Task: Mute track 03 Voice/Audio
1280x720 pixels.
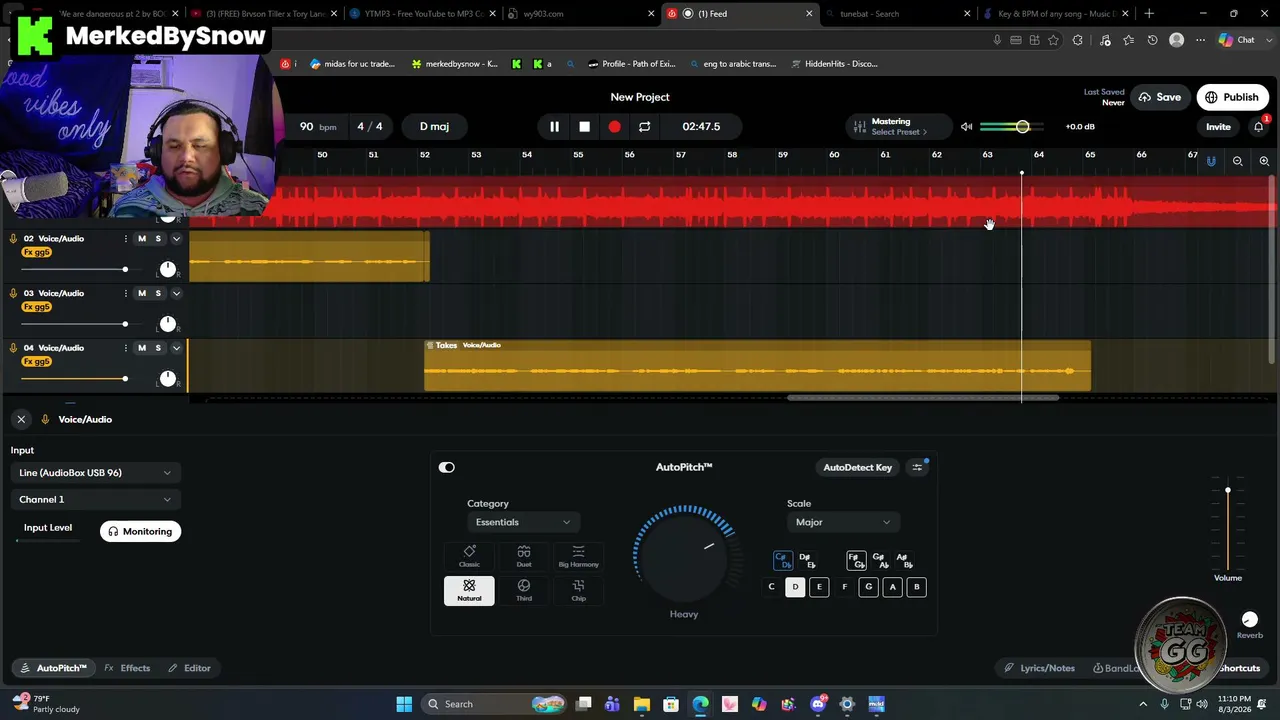Action: pyautogui.click(x=142, y=293)
